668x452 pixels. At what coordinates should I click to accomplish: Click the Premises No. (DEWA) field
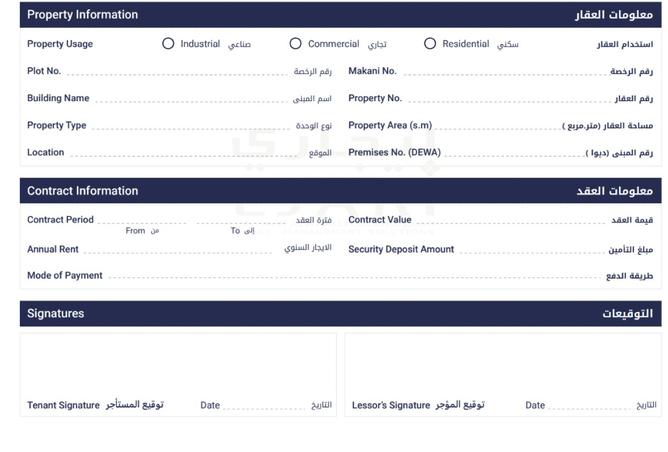tap(514, 153)
